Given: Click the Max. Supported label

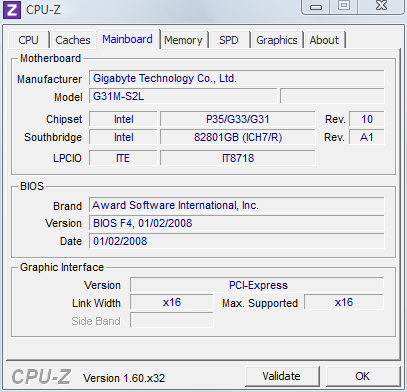Looking at the screenshot, I should point(260,303).
